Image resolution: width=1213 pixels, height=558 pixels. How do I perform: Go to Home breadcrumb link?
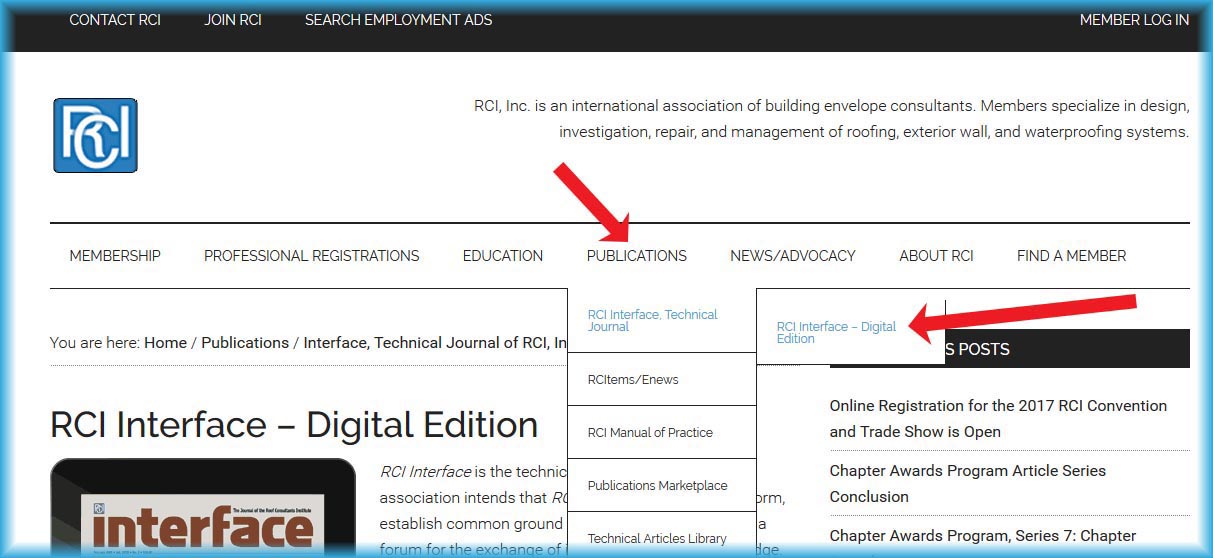pyautogui.click(x=165, y=343)
